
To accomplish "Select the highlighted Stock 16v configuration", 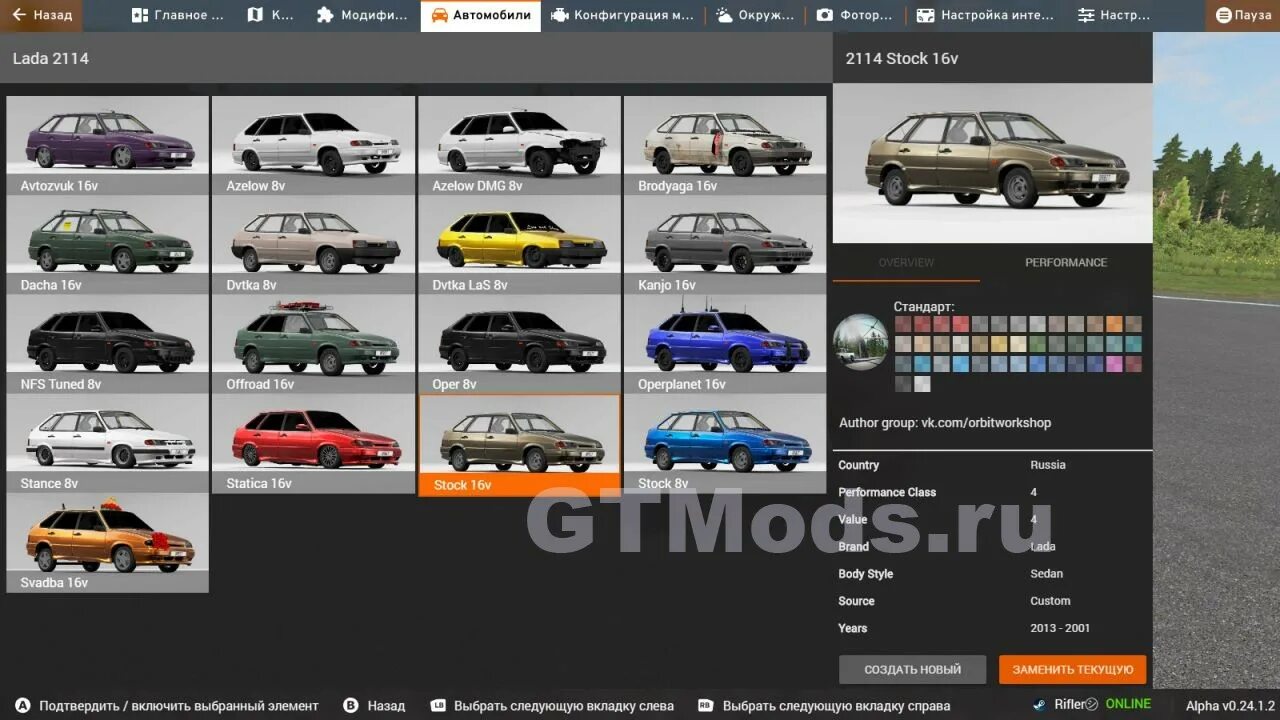I will tap(519, 444).
